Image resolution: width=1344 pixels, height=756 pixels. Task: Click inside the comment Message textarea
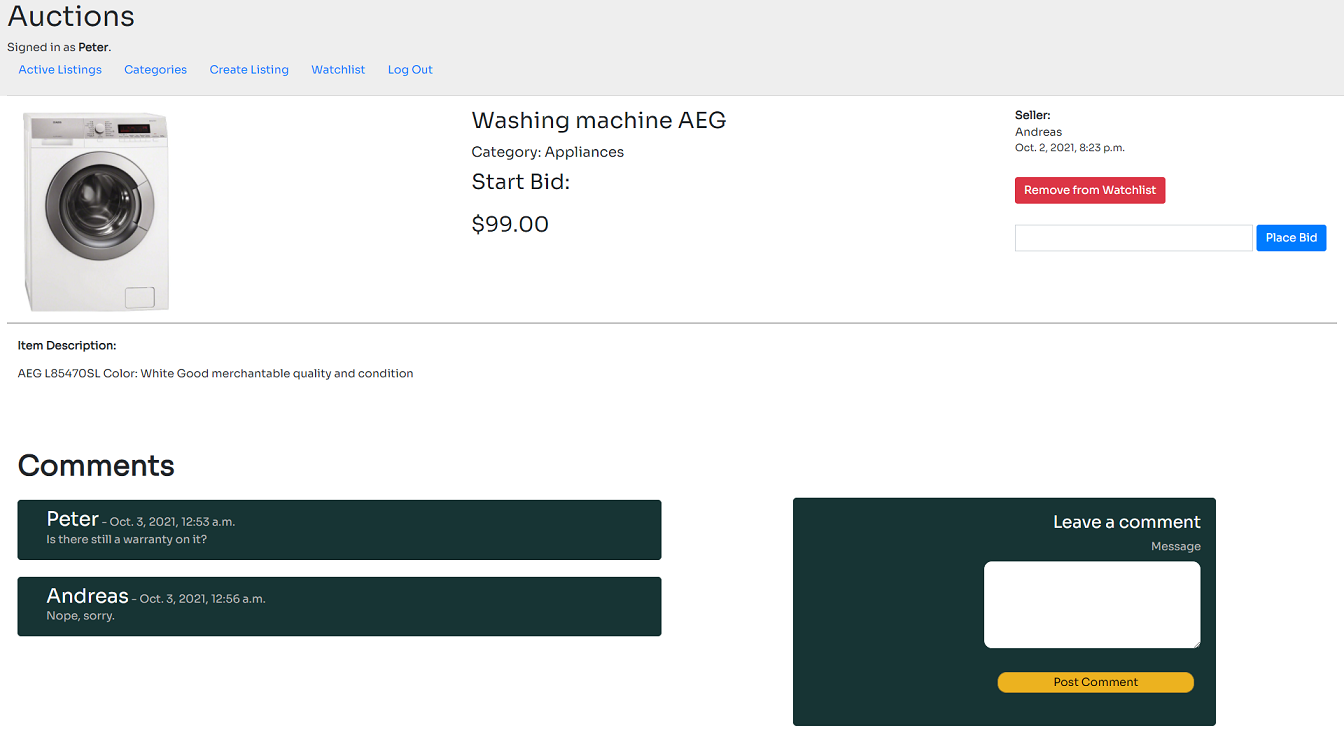click(1092, 605)
